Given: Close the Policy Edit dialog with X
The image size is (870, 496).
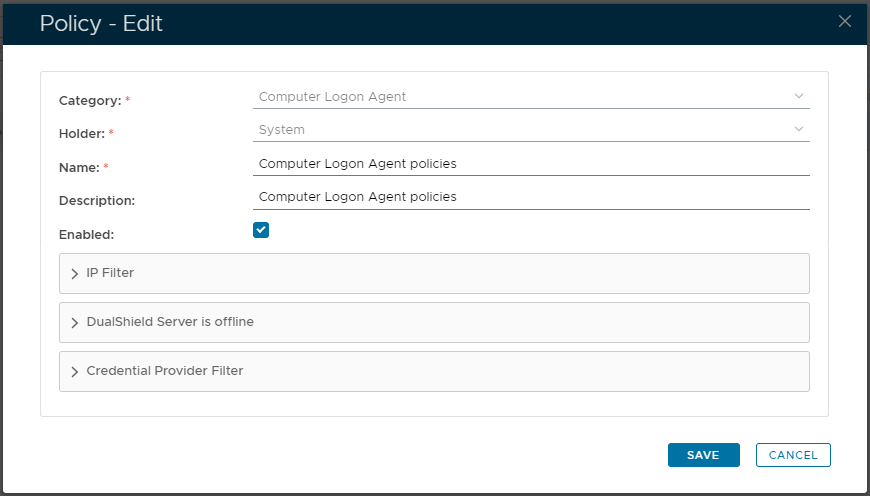Looking at the screenshot, I should (844, 21).
